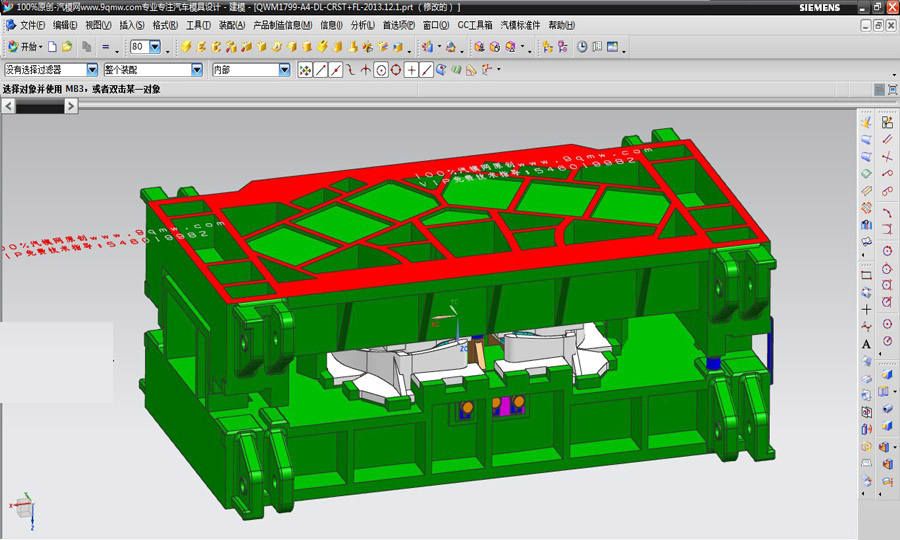Click the Open file folder icon
This screenshot has height=540, width=900.
click(67, 47)
